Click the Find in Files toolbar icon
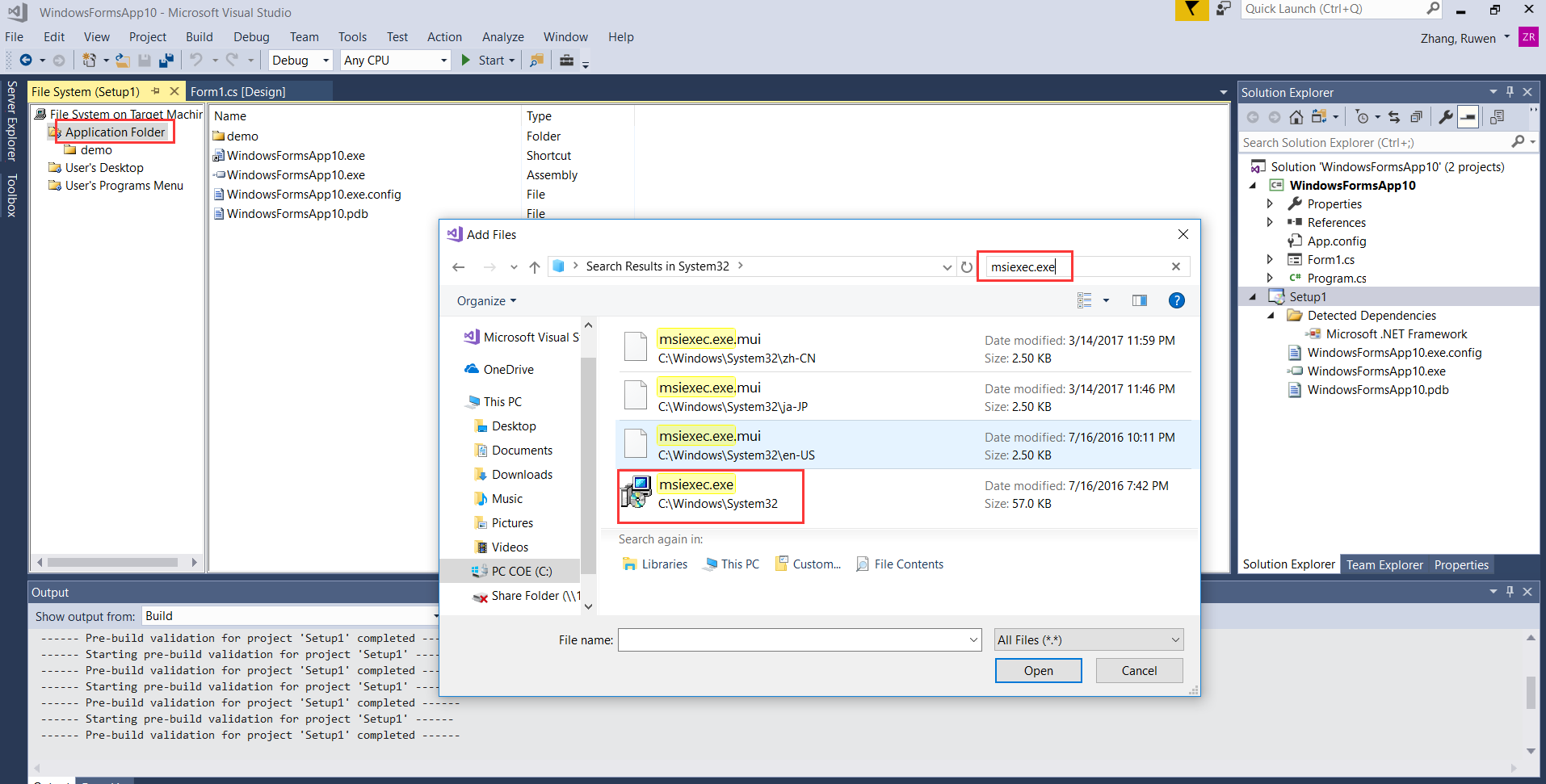1546x784 pixels. [x=536, y=61]
